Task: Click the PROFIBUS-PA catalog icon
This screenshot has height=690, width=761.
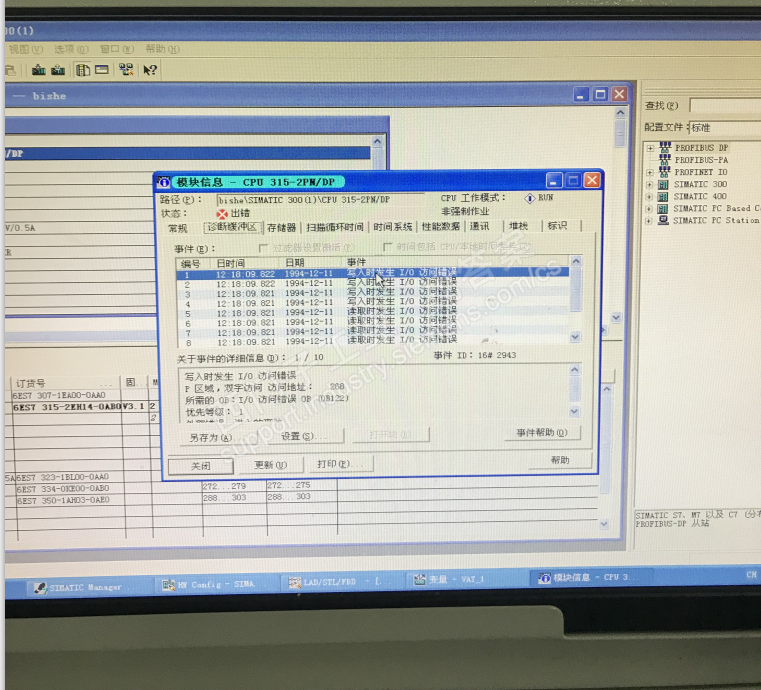Action: (665, 160)
